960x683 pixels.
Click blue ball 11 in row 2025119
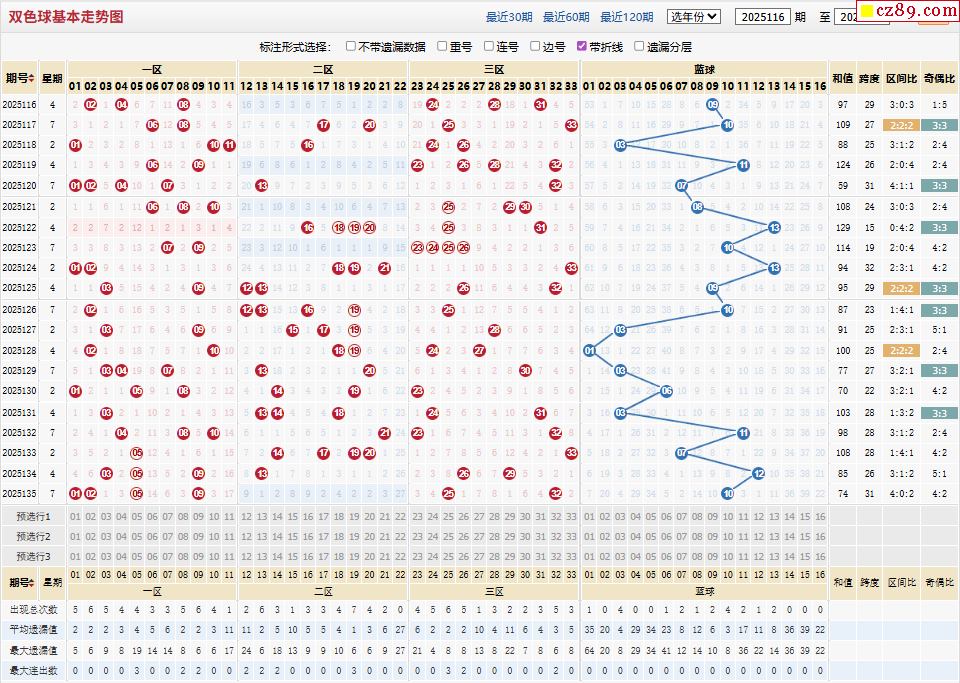[743, 165]
